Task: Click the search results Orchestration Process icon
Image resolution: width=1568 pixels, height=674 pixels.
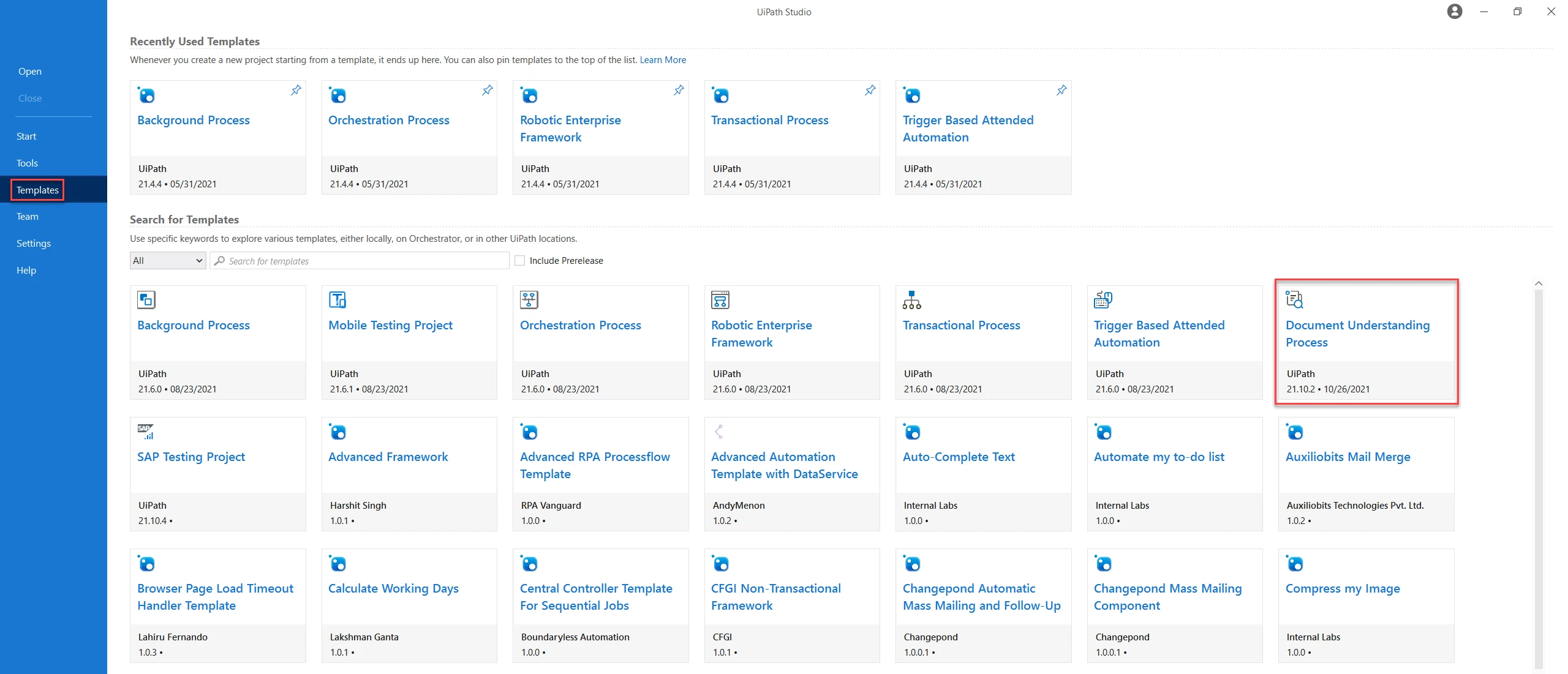Action: tap(529, 300)
